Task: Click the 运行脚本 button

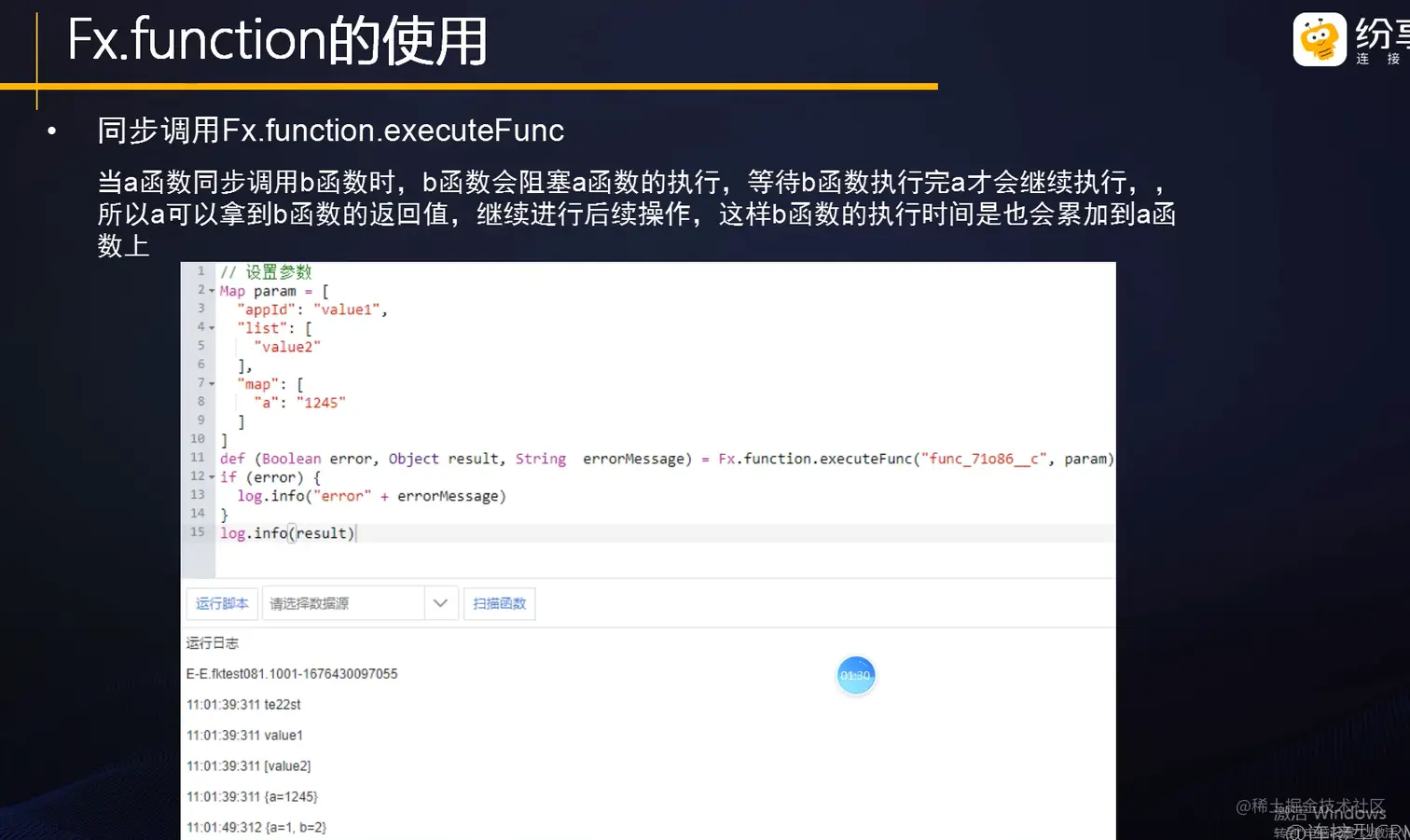Action: click(222, 603)
